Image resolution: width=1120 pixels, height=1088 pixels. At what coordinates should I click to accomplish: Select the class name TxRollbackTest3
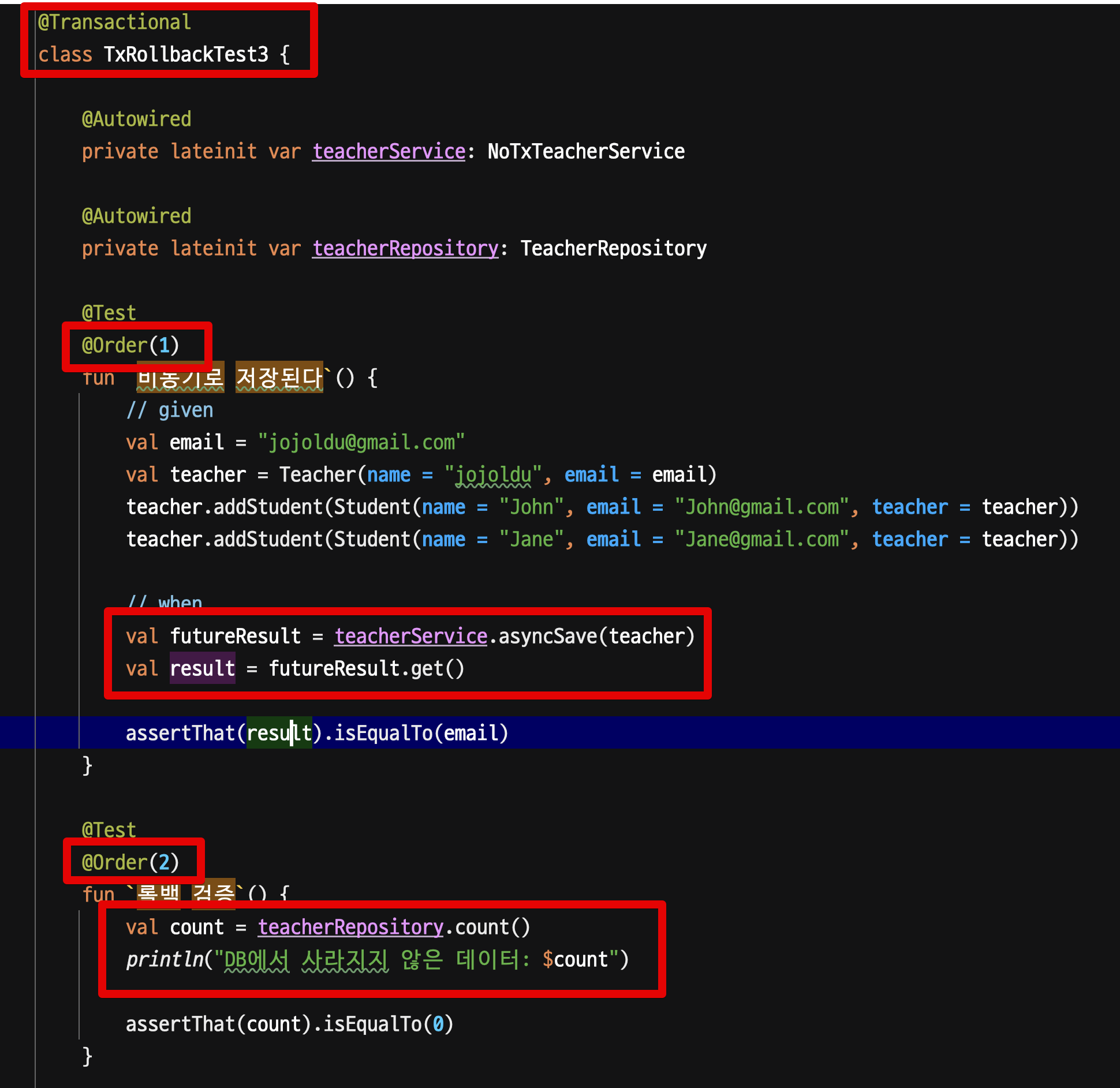[185, 54]
